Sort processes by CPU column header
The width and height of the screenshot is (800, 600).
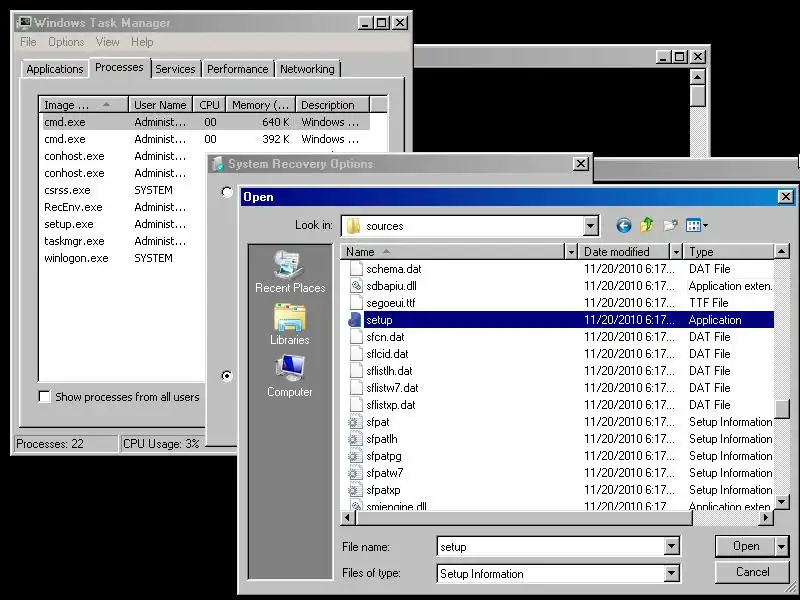(209, 105)
